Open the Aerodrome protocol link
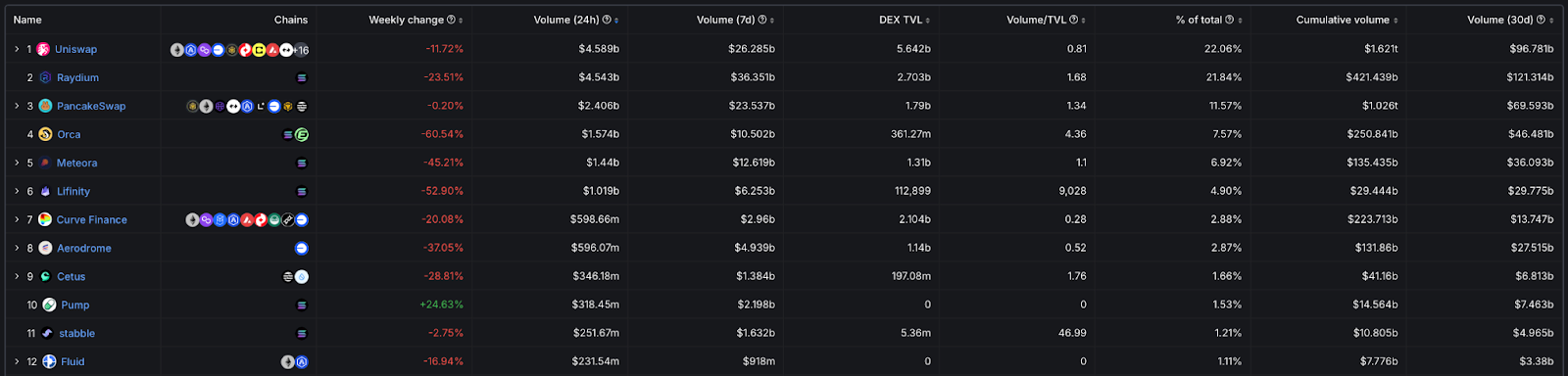1568x376 pixels. click(84, 249)
